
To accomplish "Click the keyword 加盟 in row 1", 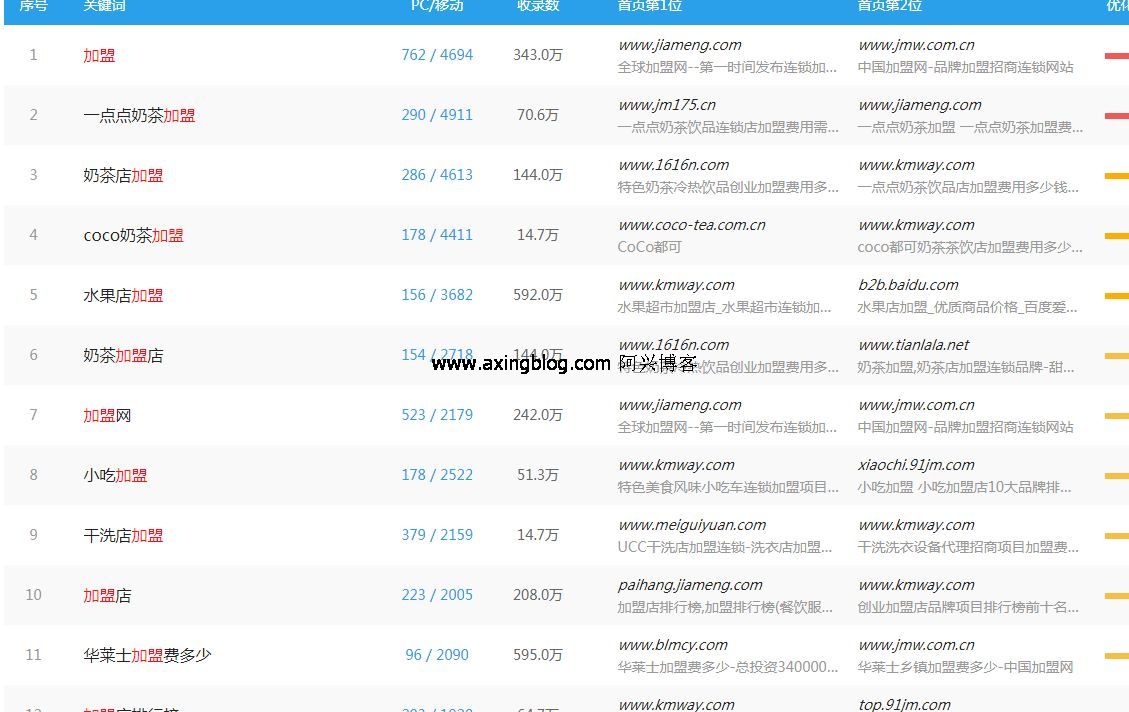I will (x=99, y=55).
